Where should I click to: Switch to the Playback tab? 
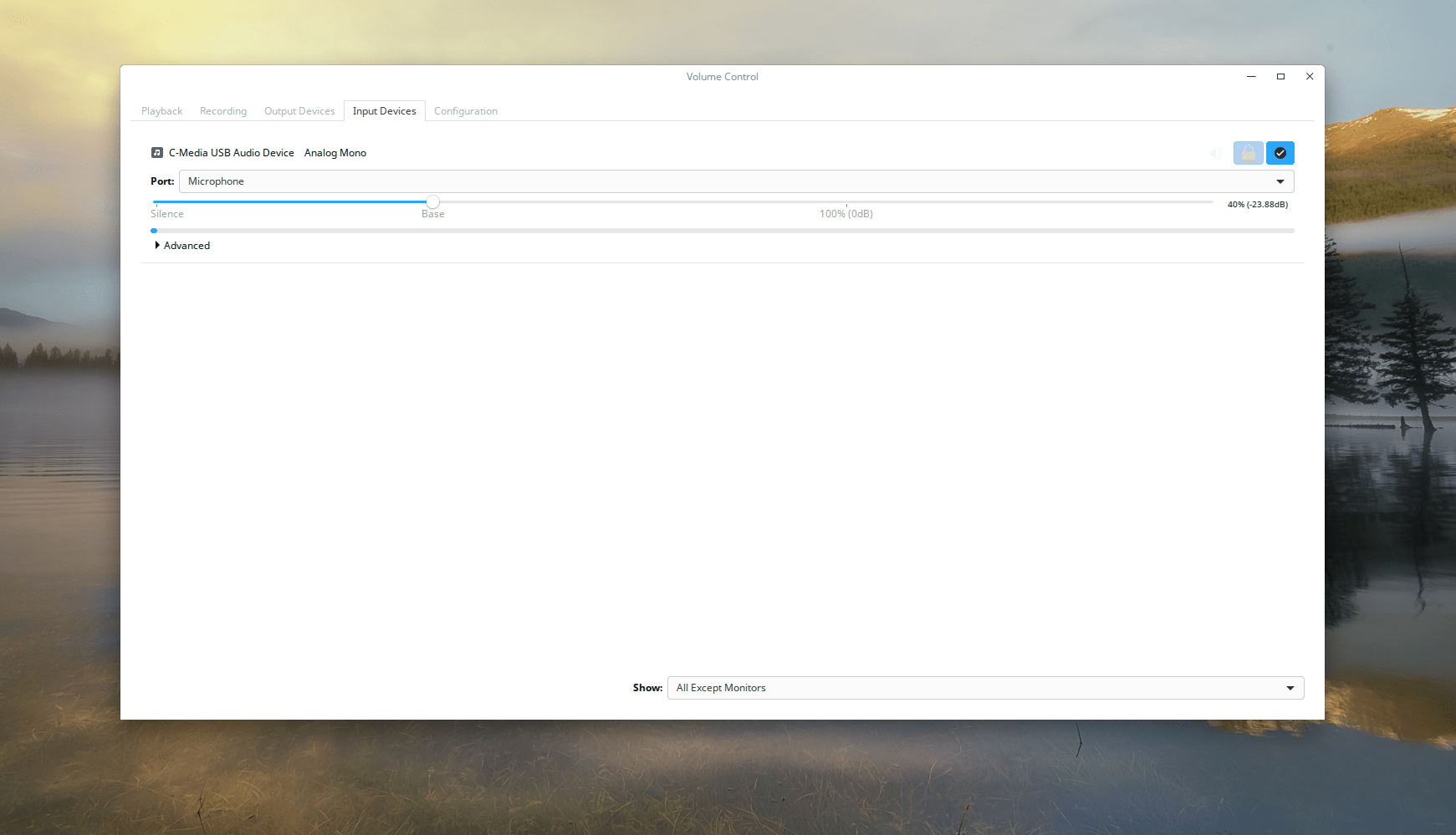point(161,110)
